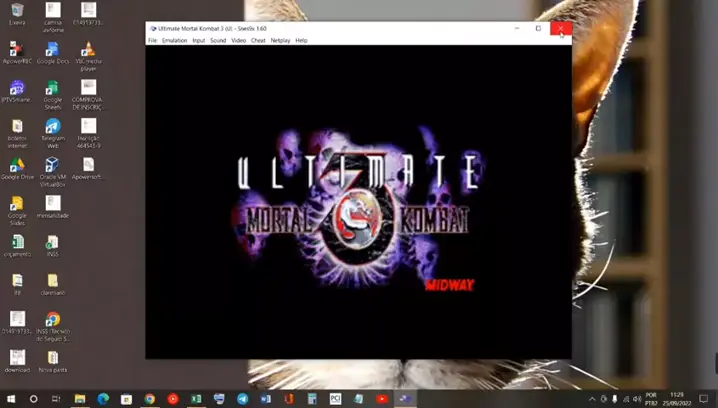Screen dimensions: 718x408
Task: Maximize the Snes9x window
Action: [538, 28]
